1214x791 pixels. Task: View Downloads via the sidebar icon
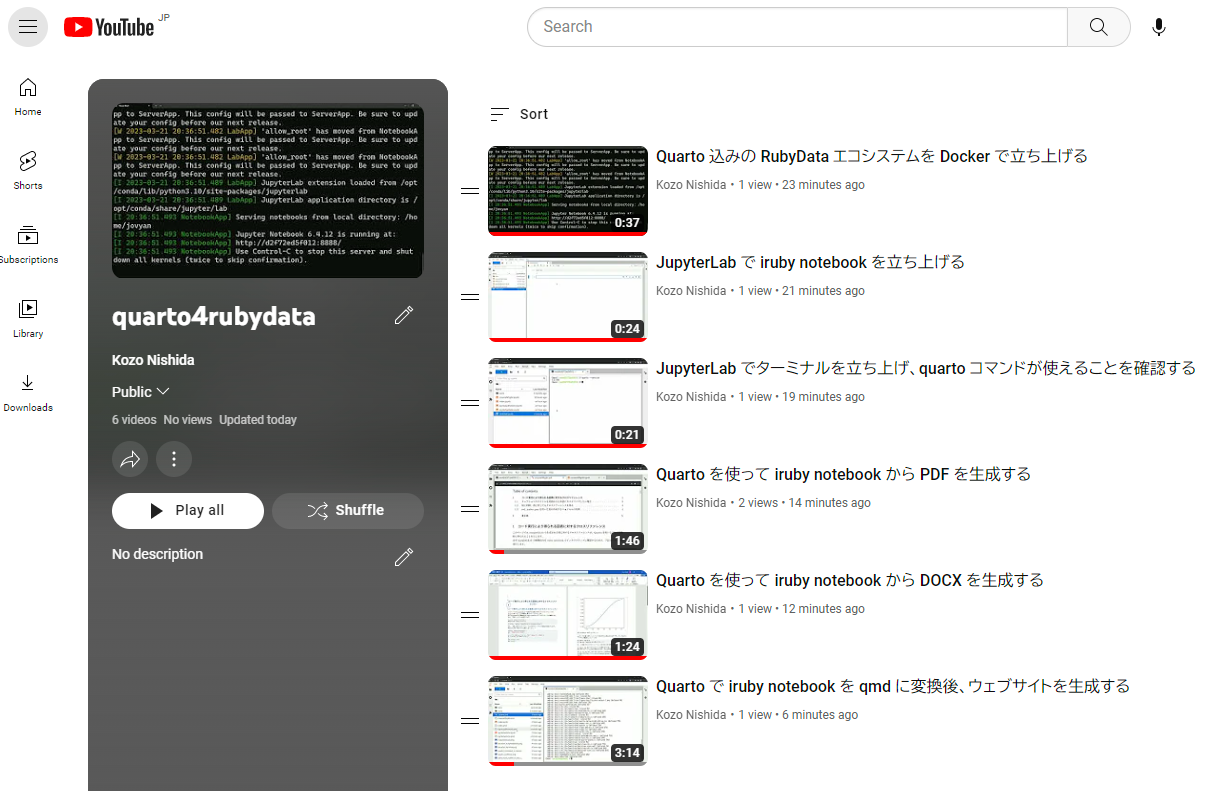coord(28,392)
